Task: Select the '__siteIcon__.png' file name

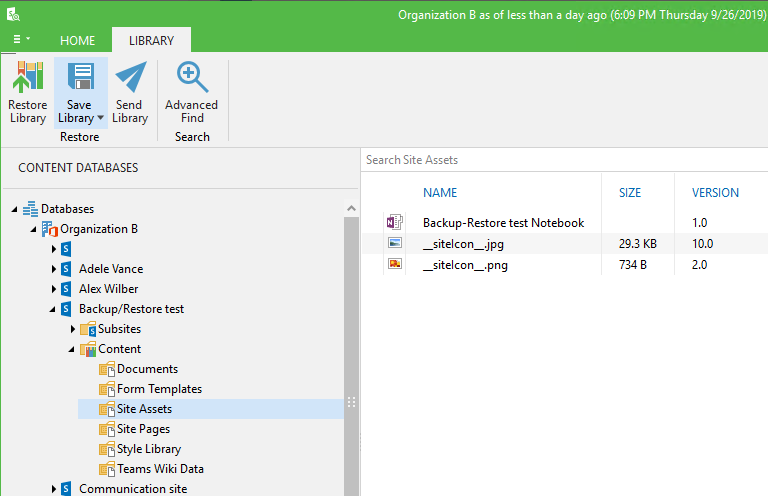Action: [x=465, y=265]
